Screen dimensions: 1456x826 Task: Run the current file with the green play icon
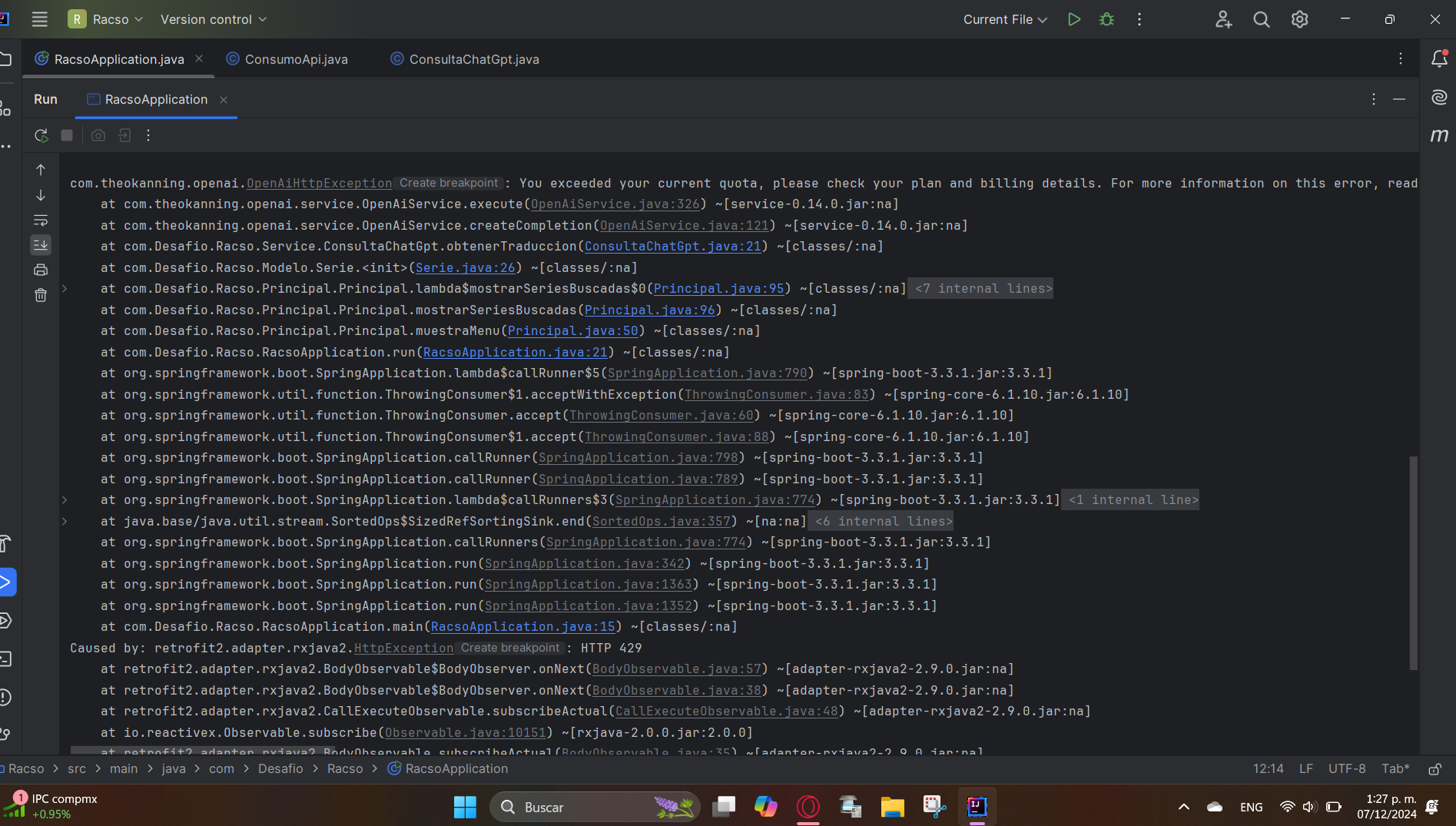coord(1074,19)
